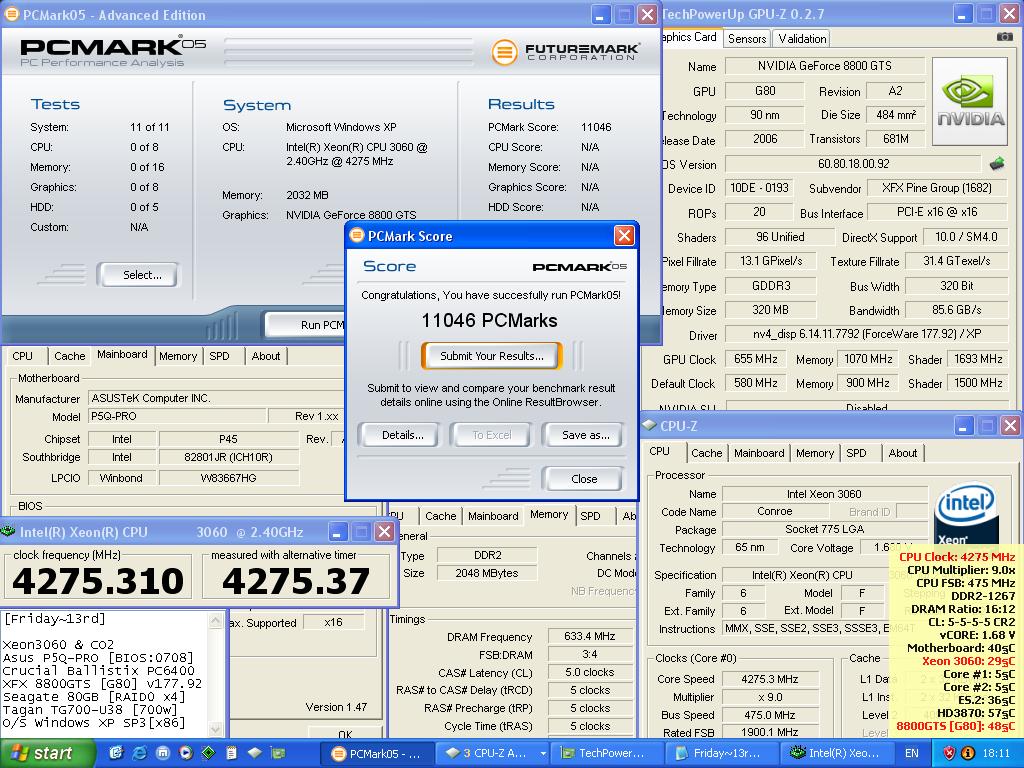Click the green diamond quick launch icon
The height and width of the screenshot is (768, 1024).
coord(208,753)
